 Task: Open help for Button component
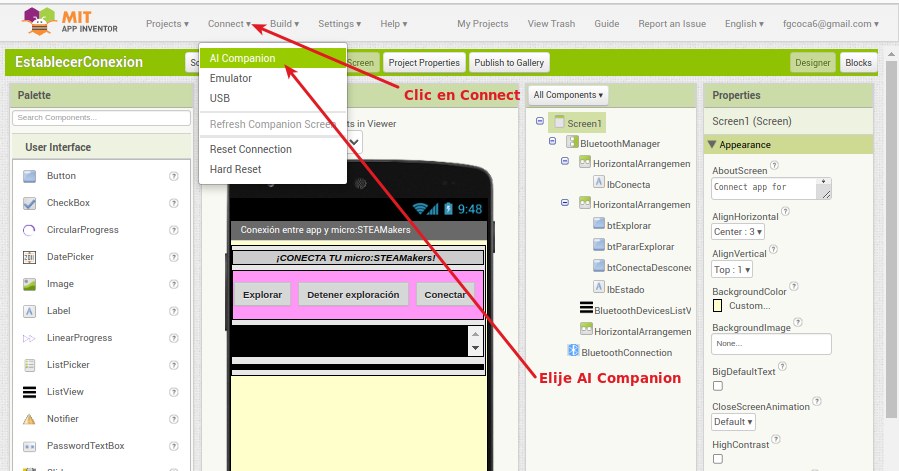coord(174,176)
